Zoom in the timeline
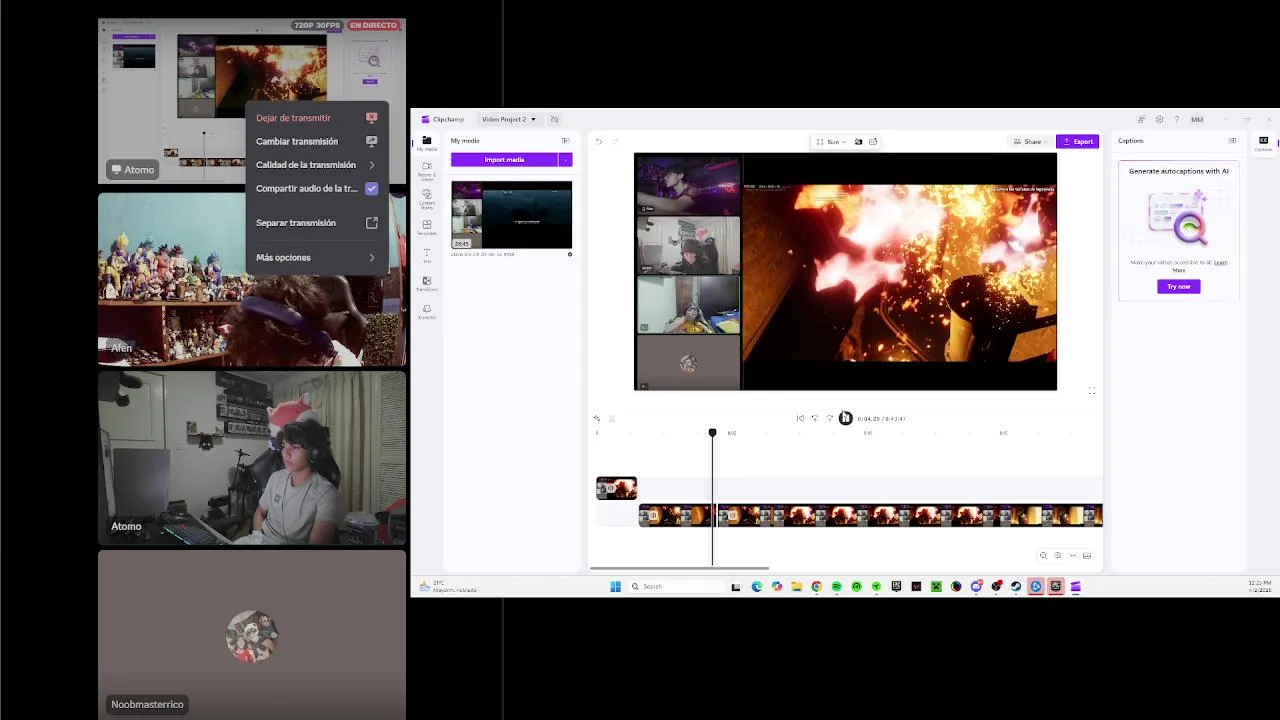Viewport: 1280px width, 720px height. (x=1058, y=555)
